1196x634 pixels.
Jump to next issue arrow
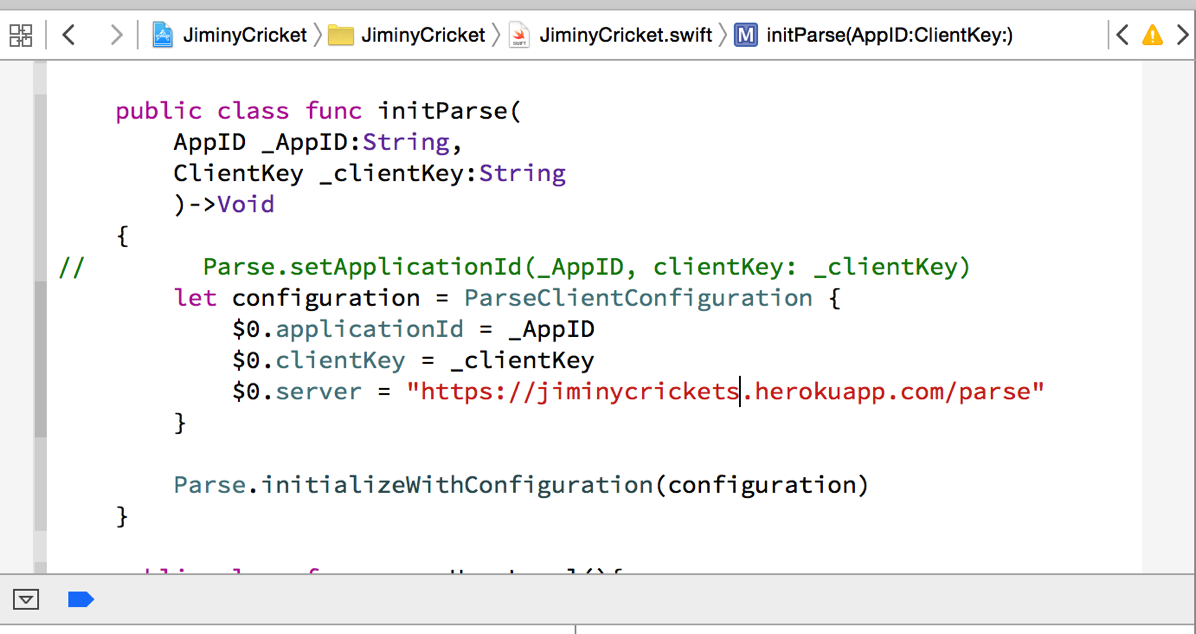[x=1182, y=34]
